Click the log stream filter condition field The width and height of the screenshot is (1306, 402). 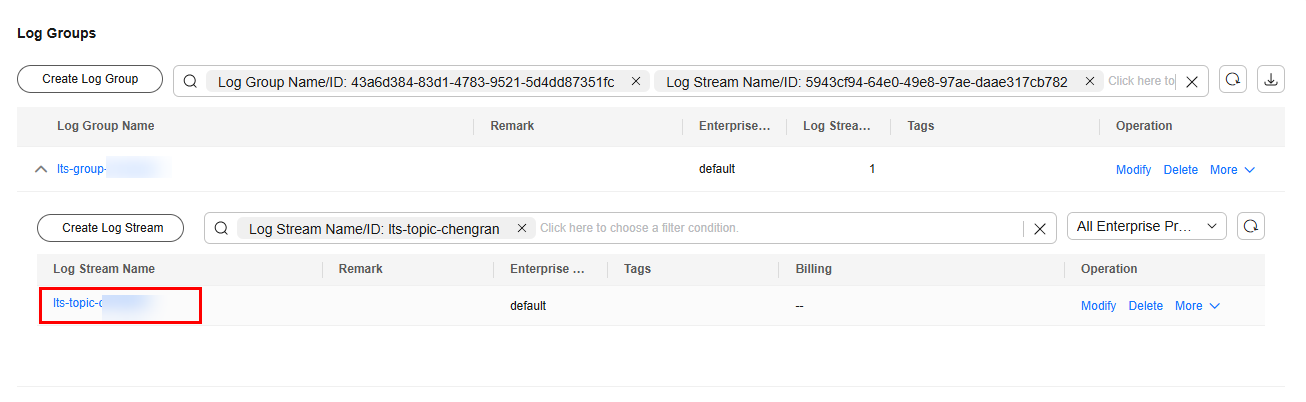point(780,228)
